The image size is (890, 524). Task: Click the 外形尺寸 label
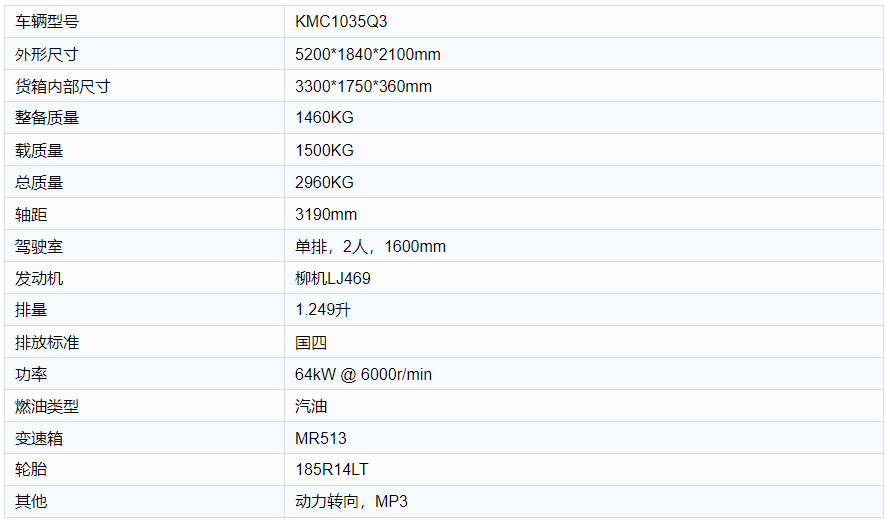click(47, 55)
